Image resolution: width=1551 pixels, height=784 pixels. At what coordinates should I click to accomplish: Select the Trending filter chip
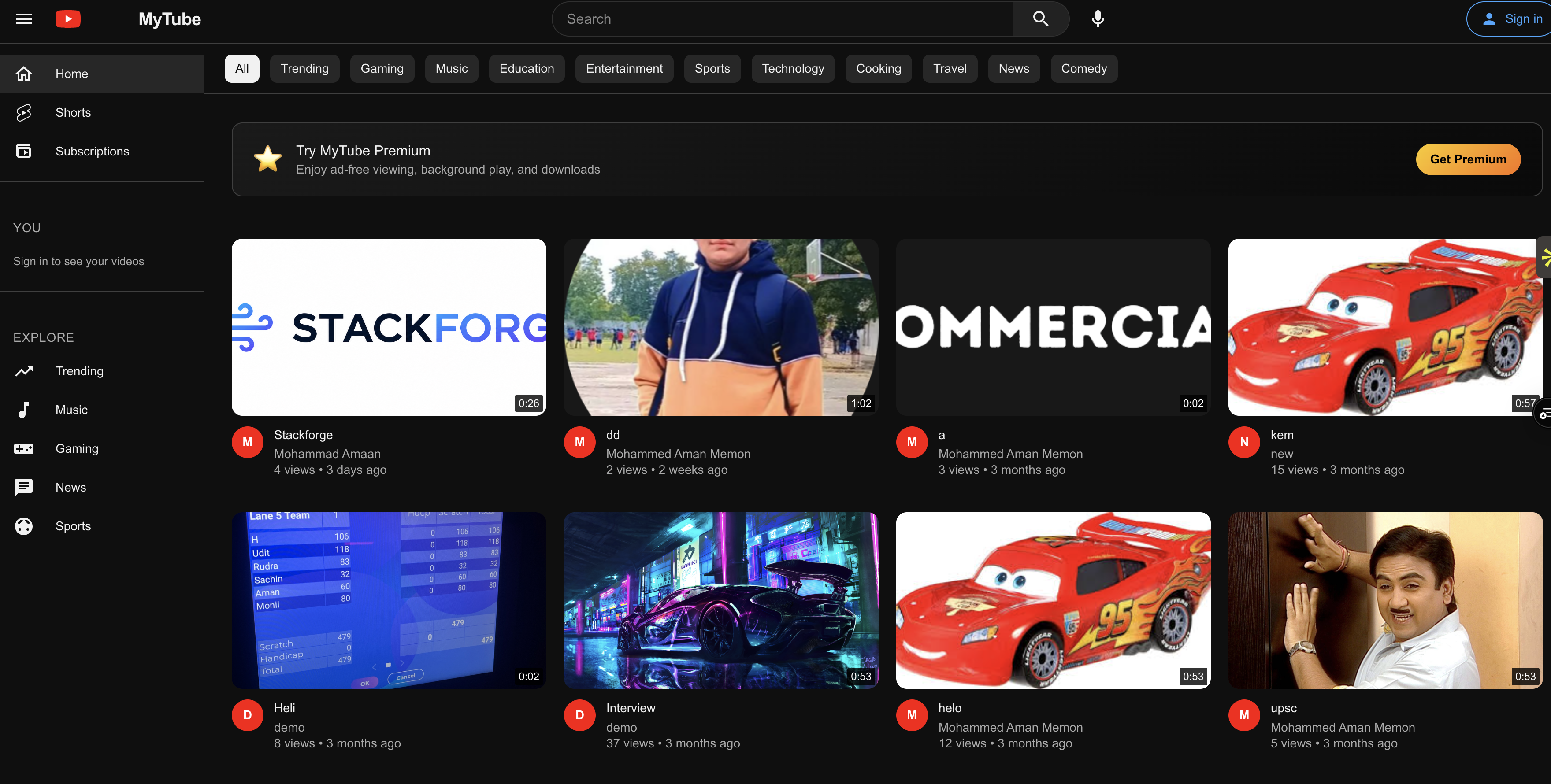pos(304,69)
